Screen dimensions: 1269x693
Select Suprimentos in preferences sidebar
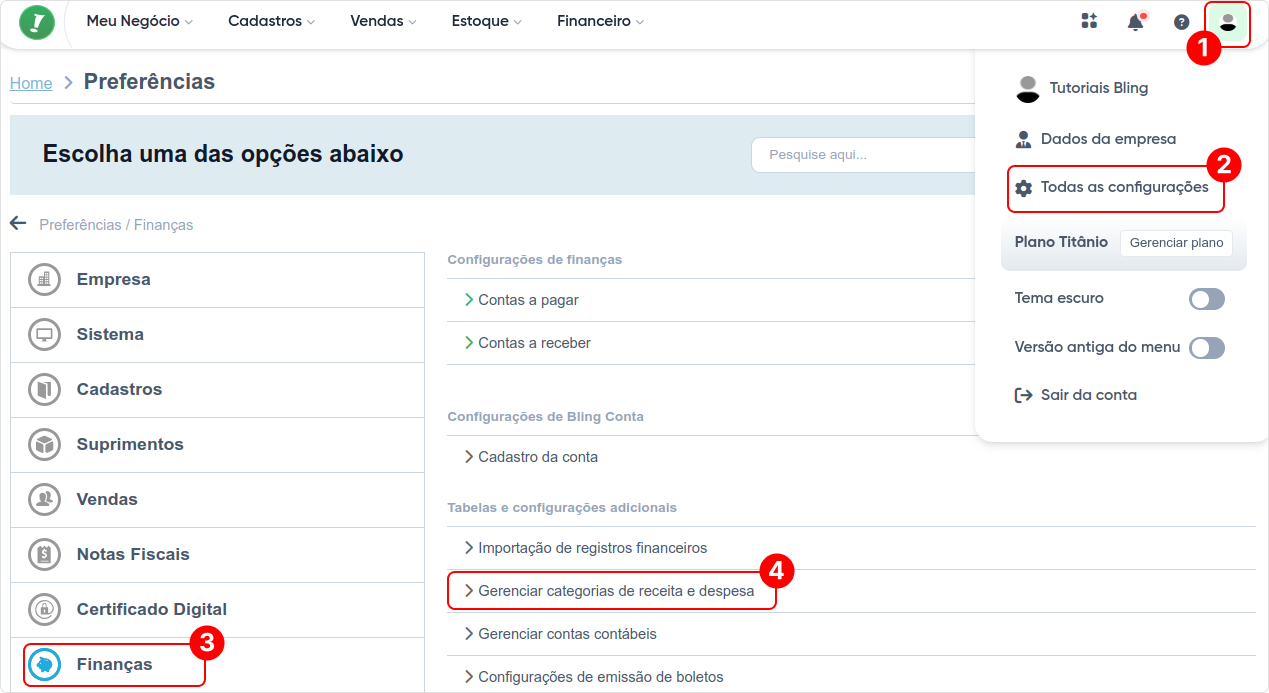click(x=217, y=445)
